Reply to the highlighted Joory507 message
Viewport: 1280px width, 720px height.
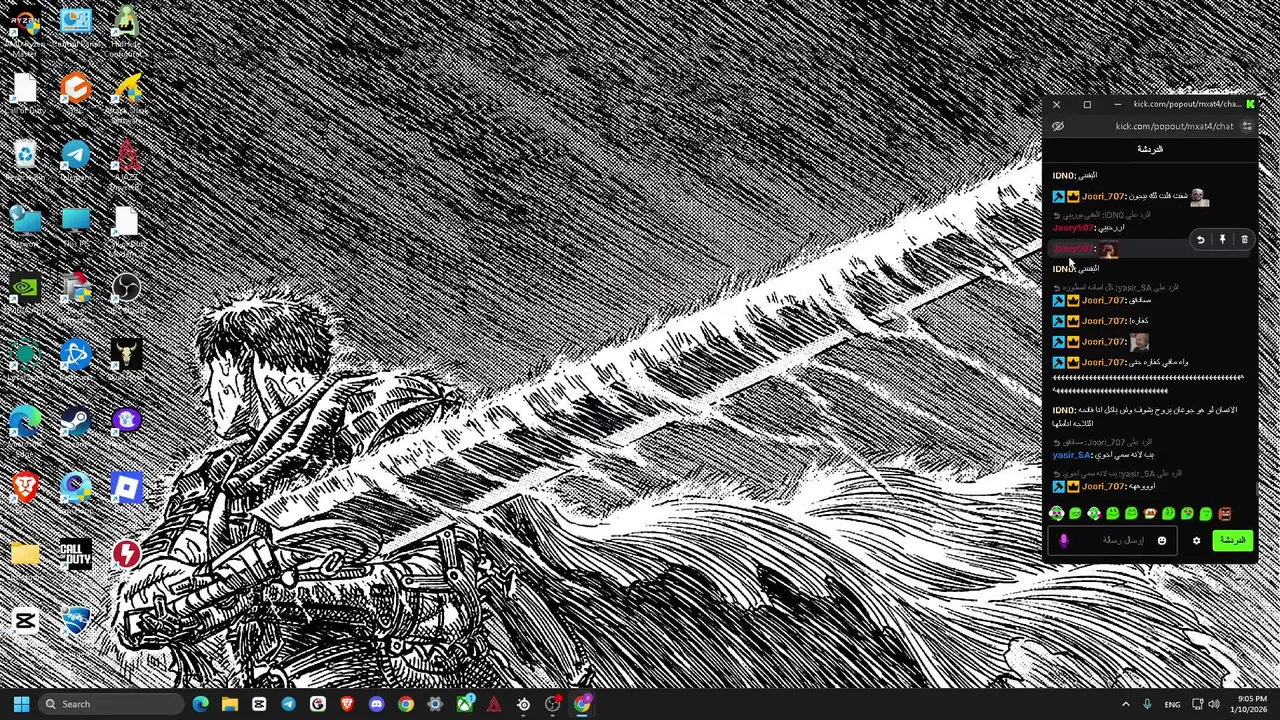pyautogui.click(x=1200, y=240)
